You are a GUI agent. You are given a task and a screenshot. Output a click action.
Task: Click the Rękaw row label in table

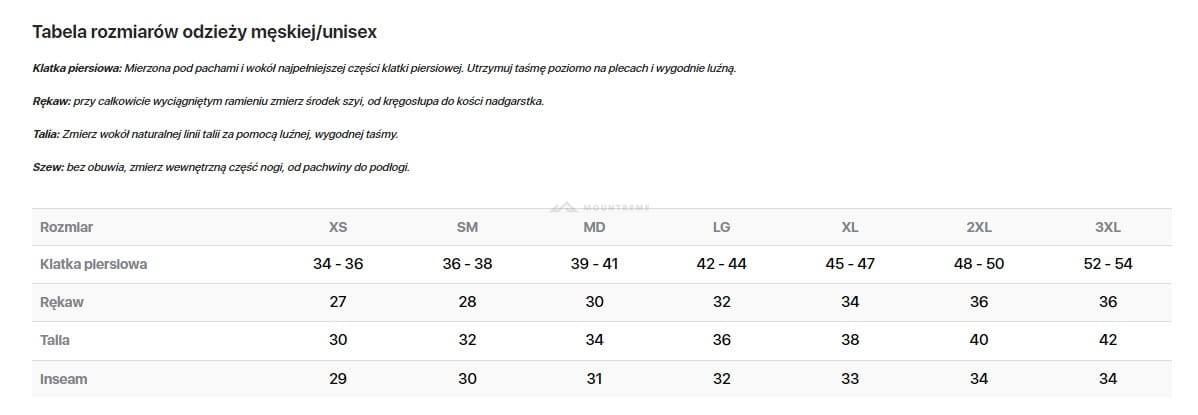click(62, 302)
